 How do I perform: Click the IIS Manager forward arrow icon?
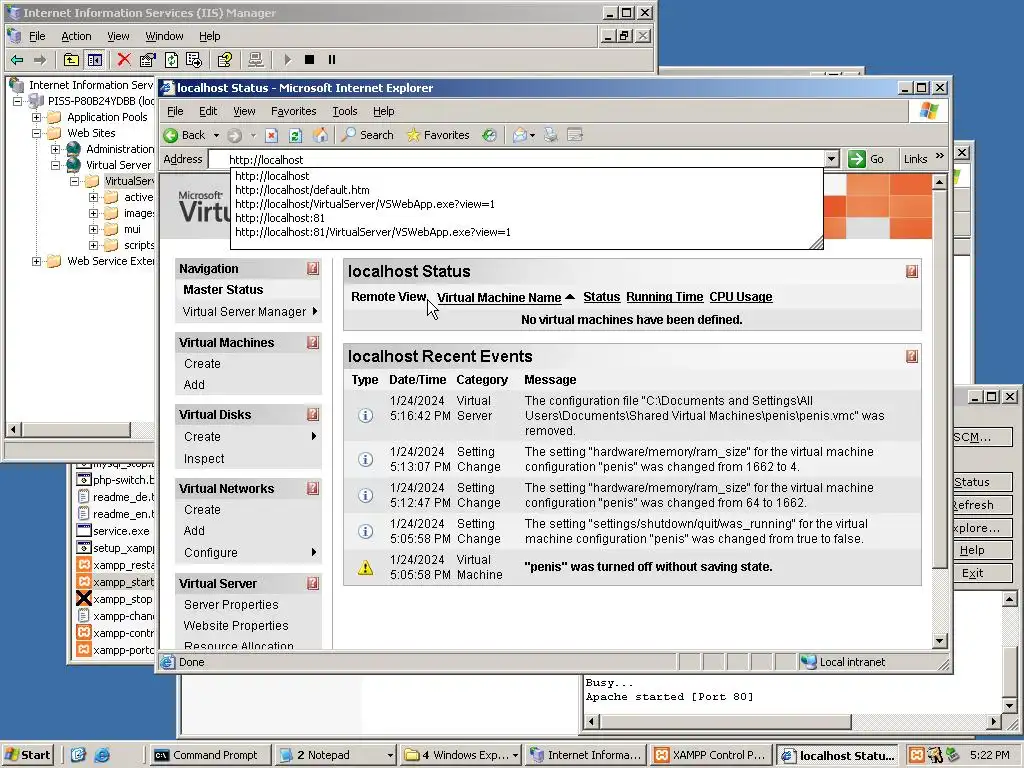pos(40,60)
